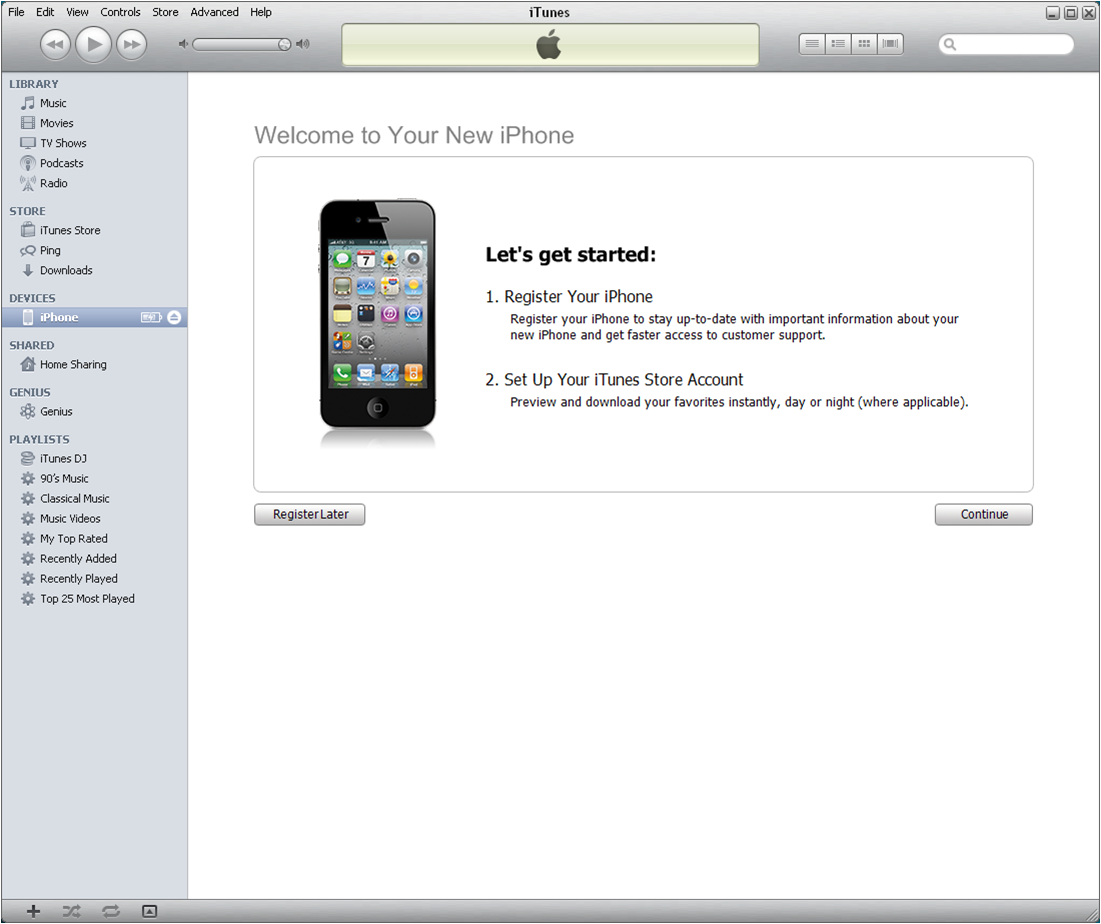Click the Continue button

tap(984, 515)
